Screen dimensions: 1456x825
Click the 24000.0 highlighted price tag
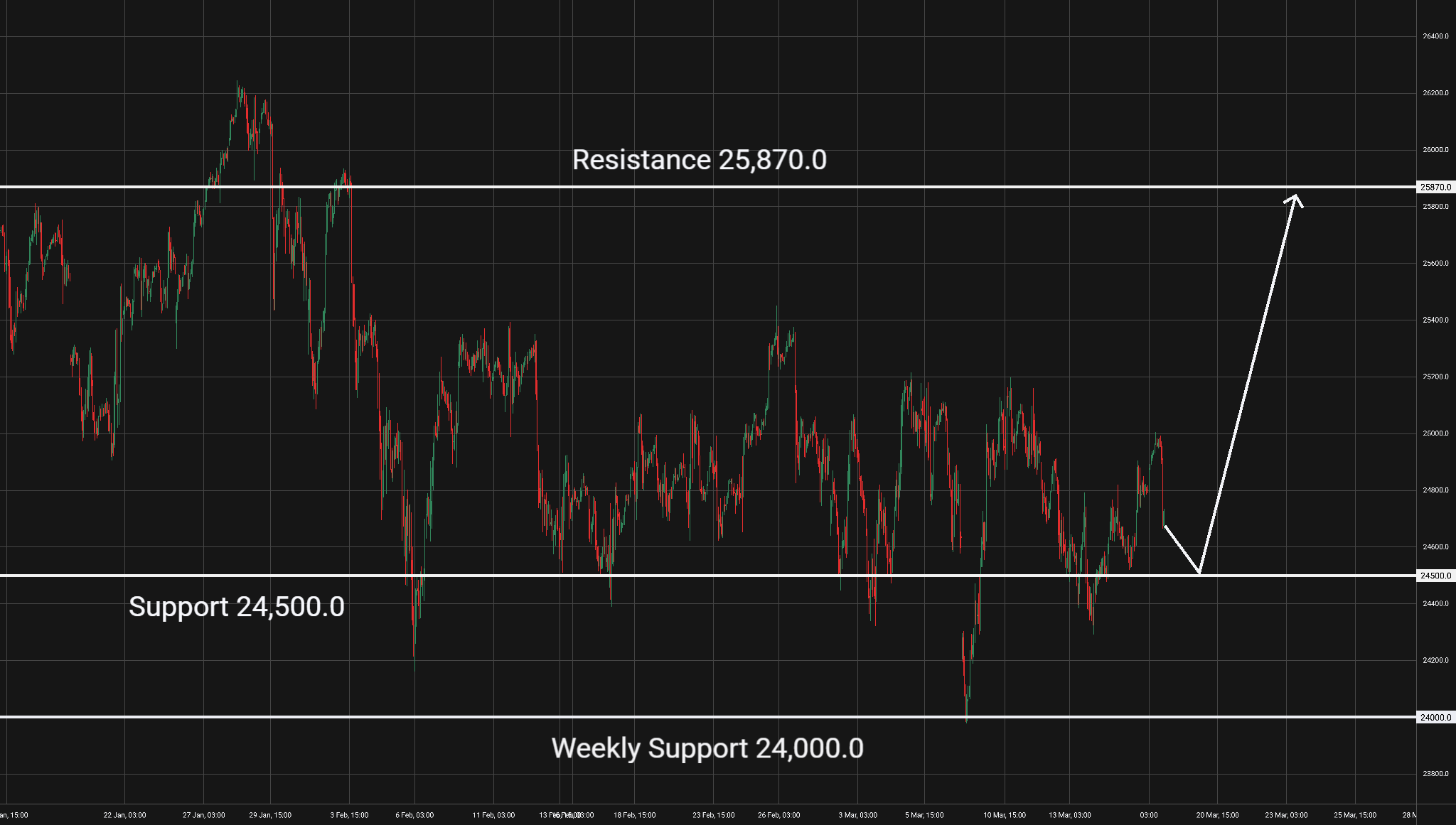[x=1435, y=717]
